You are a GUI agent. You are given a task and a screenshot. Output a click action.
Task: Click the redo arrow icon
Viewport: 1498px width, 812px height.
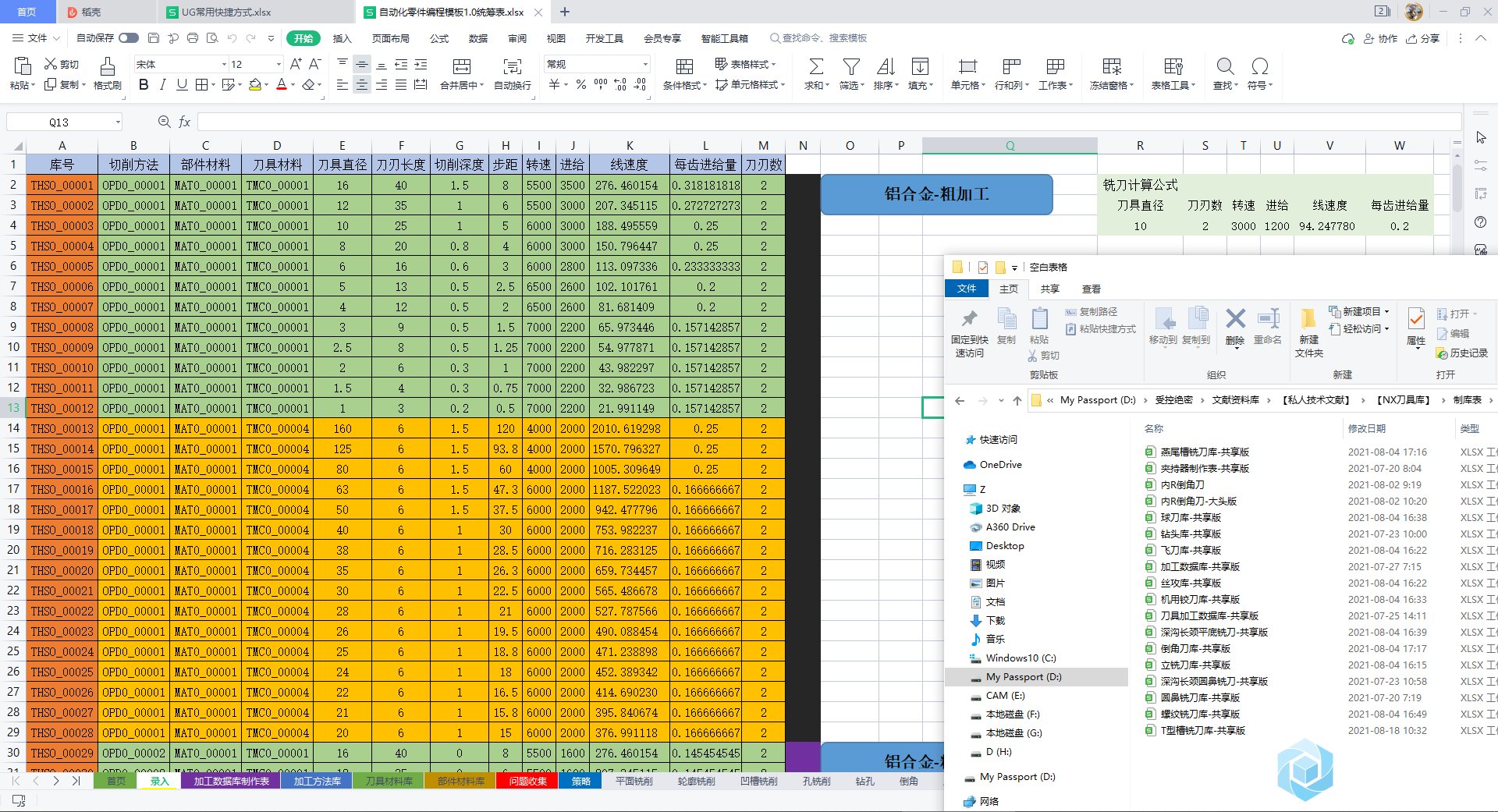click(251, 37)
